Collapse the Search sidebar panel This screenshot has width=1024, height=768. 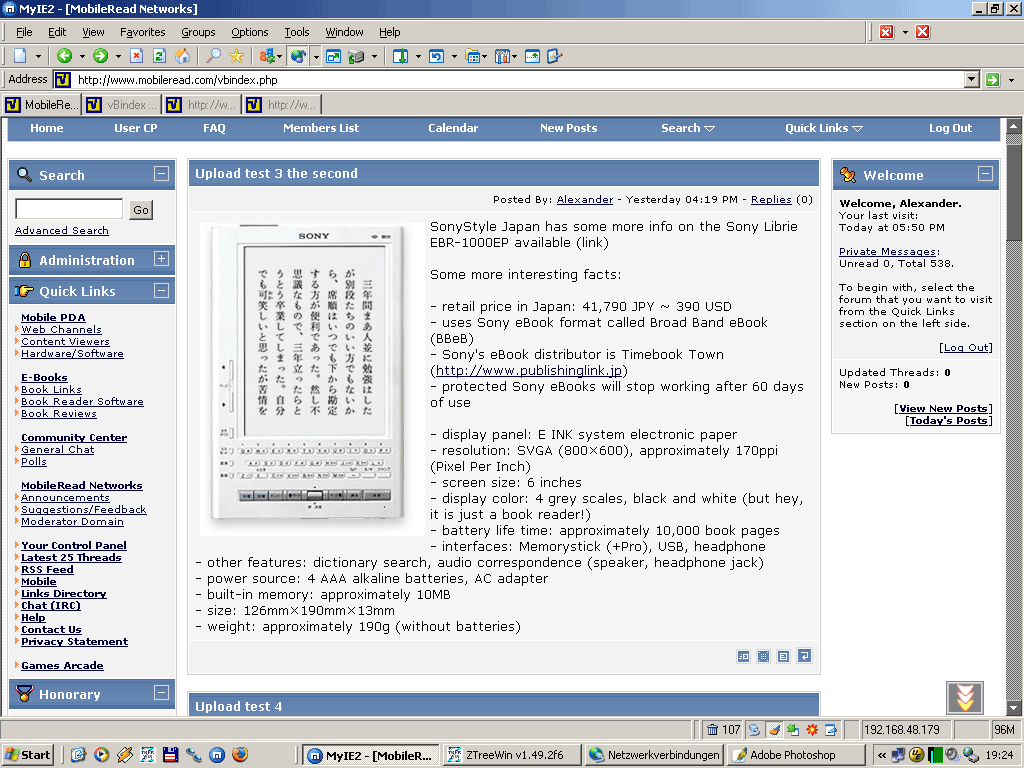coord(161,174)
